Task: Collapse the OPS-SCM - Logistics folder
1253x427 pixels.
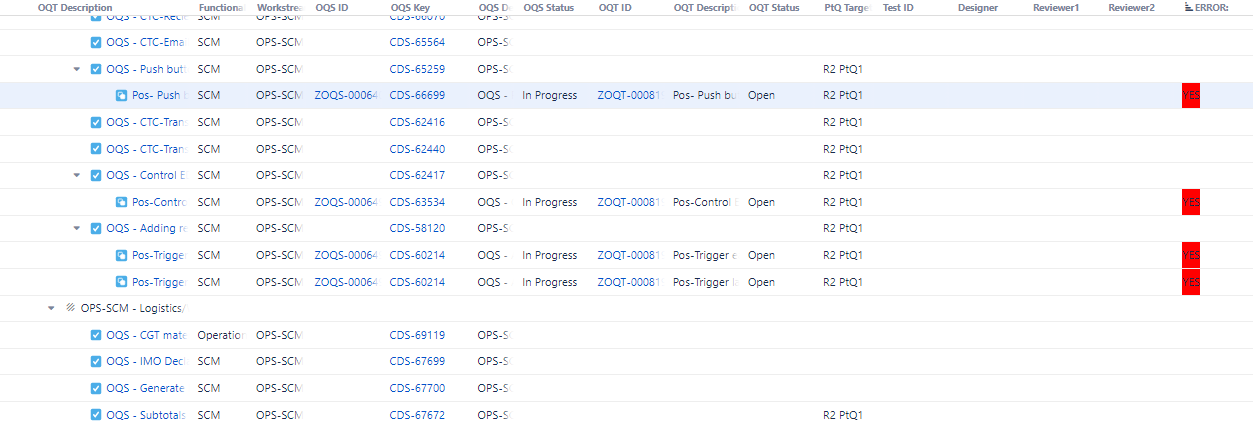Action: (x=52, y=308)
